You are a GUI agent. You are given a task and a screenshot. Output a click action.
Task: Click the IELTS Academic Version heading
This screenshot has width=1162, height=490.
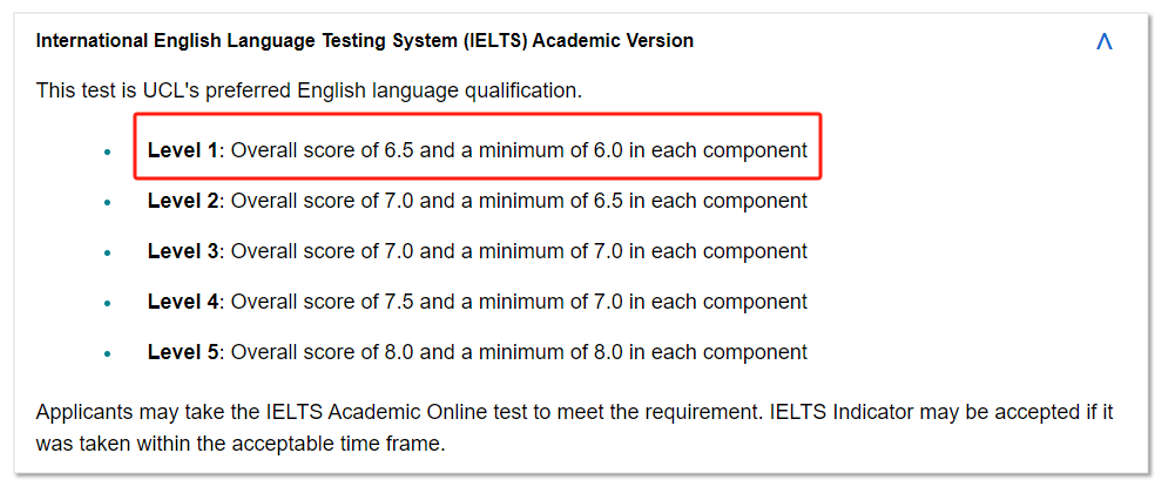(x=364, y=41)
